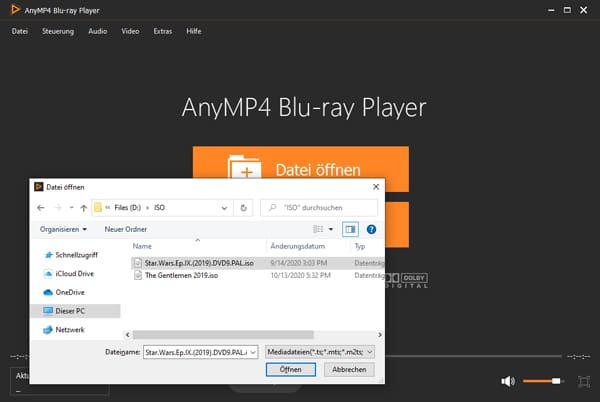Toggle the preview pane button
Image resolution: width=600 pixels, height=402 pixels.
(350, 229)
